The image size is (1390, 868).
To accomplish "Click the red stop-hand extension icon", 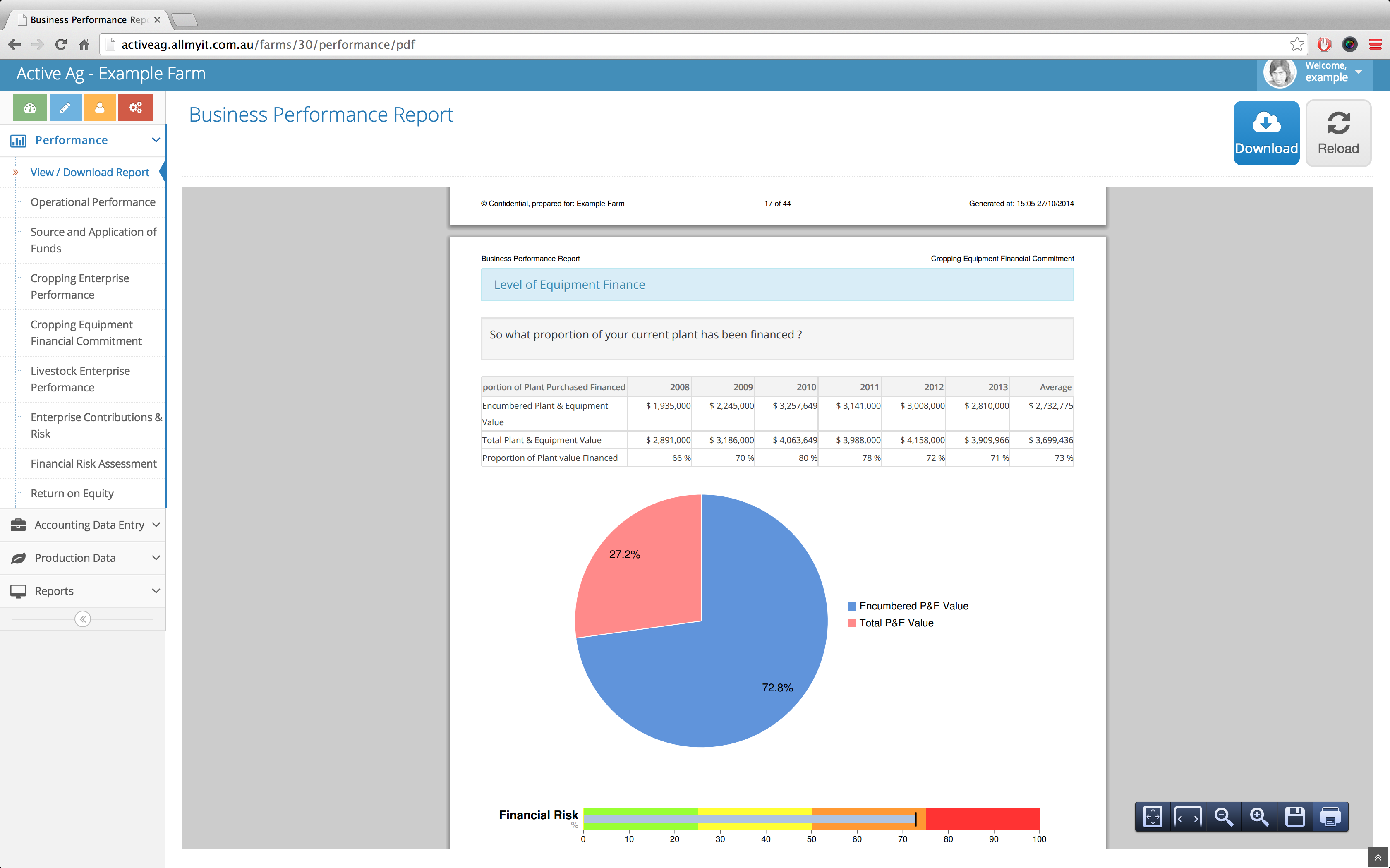I will [x=1324, y=44].
